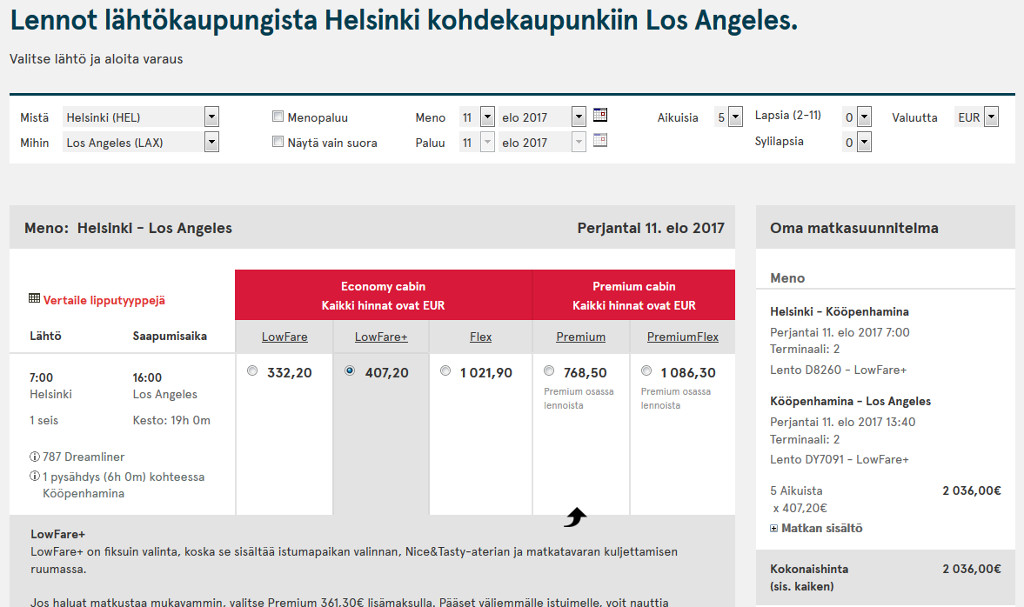This screenshot has width=1024, height=607.
Task: Click the Paluu return date calendar icon
Action: (x=600, y=140)
